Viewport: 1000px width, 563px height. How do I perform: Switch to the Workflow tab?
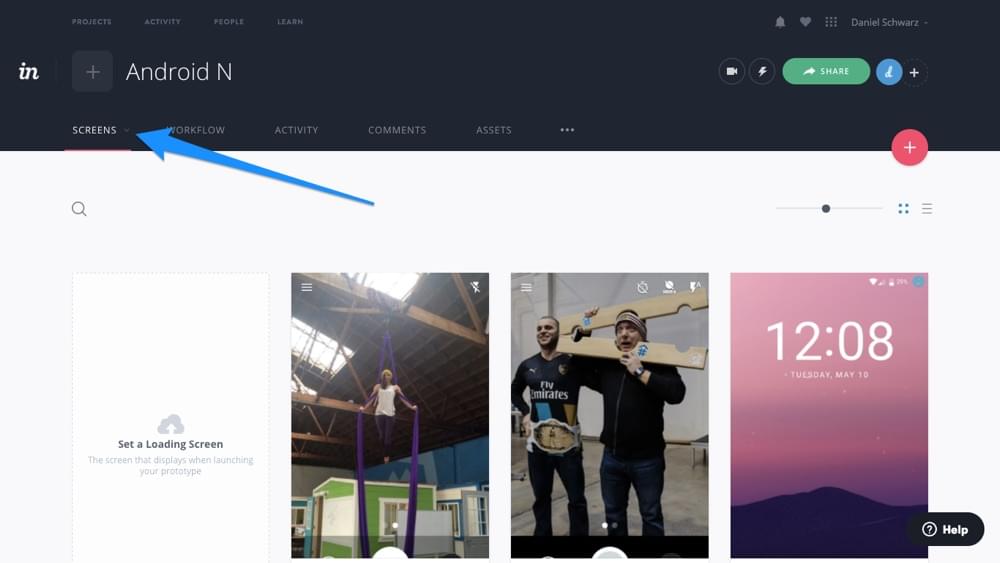point(196,130)
